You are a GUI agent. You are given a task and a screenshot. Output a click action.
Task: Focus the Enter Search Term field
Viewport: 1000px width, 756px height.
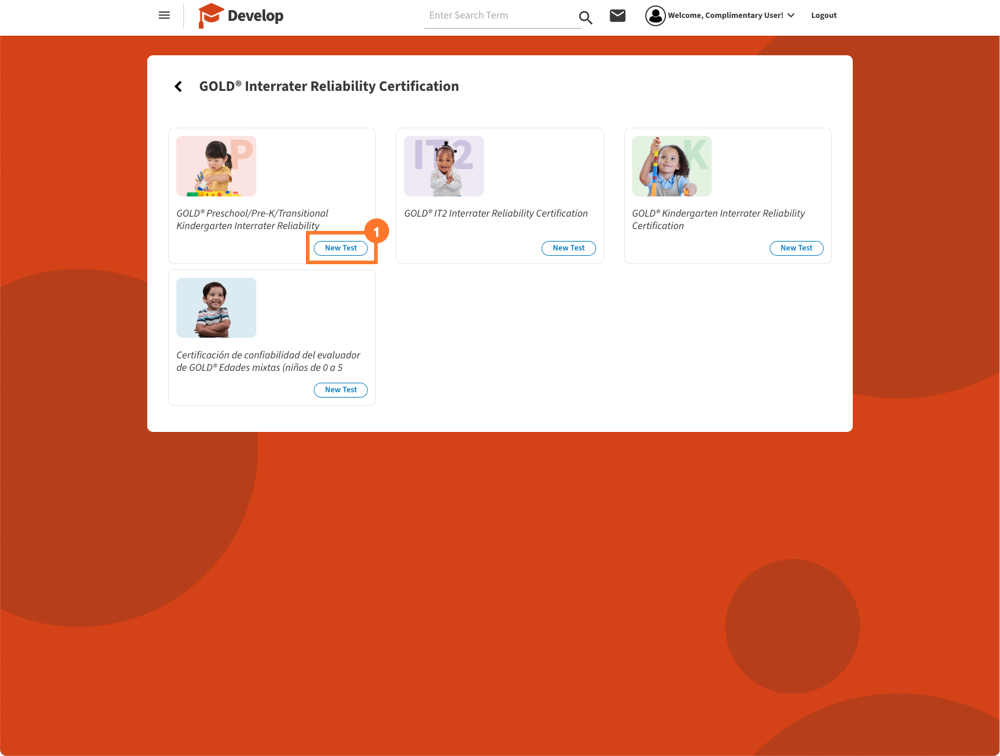pyautogui.click(x=498, y=16)
